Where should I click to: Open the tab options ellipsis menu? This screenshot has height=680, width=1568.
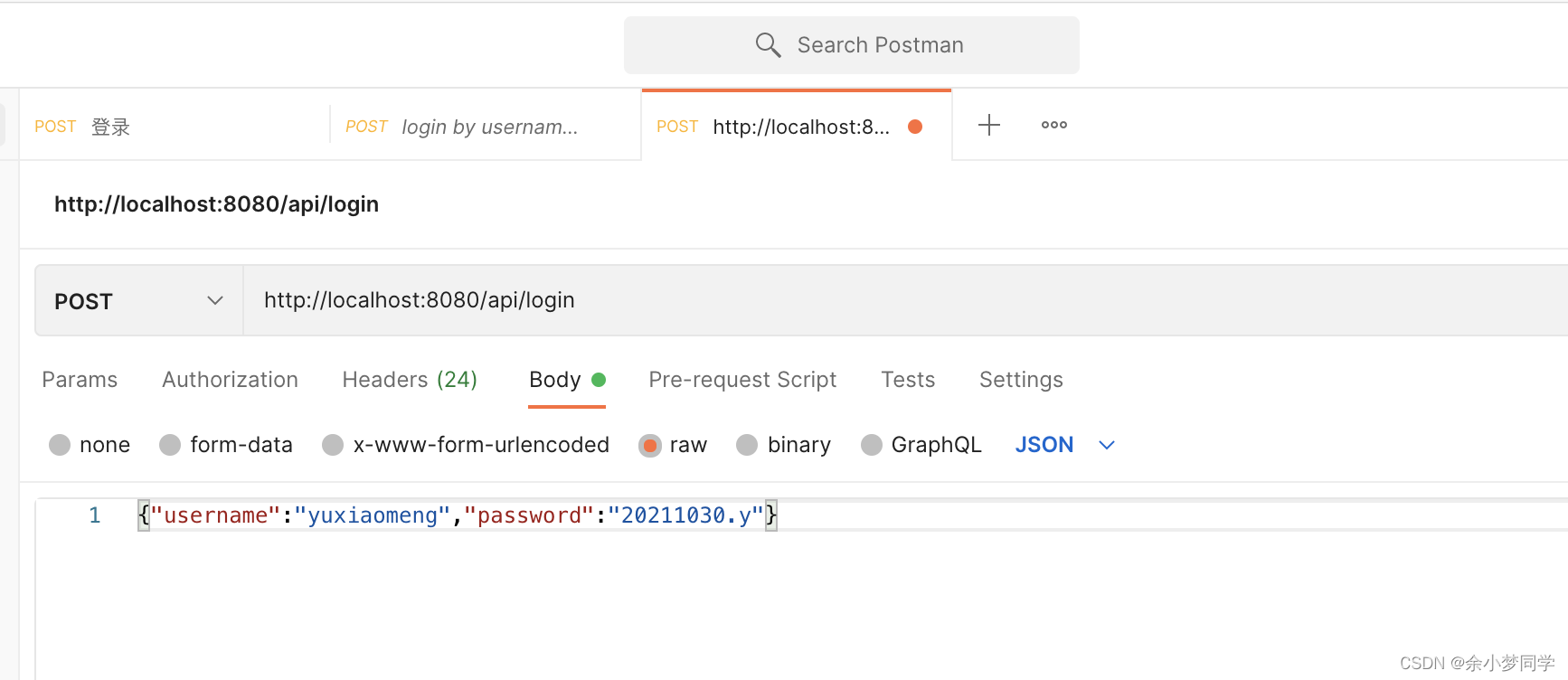(1054, 125)
